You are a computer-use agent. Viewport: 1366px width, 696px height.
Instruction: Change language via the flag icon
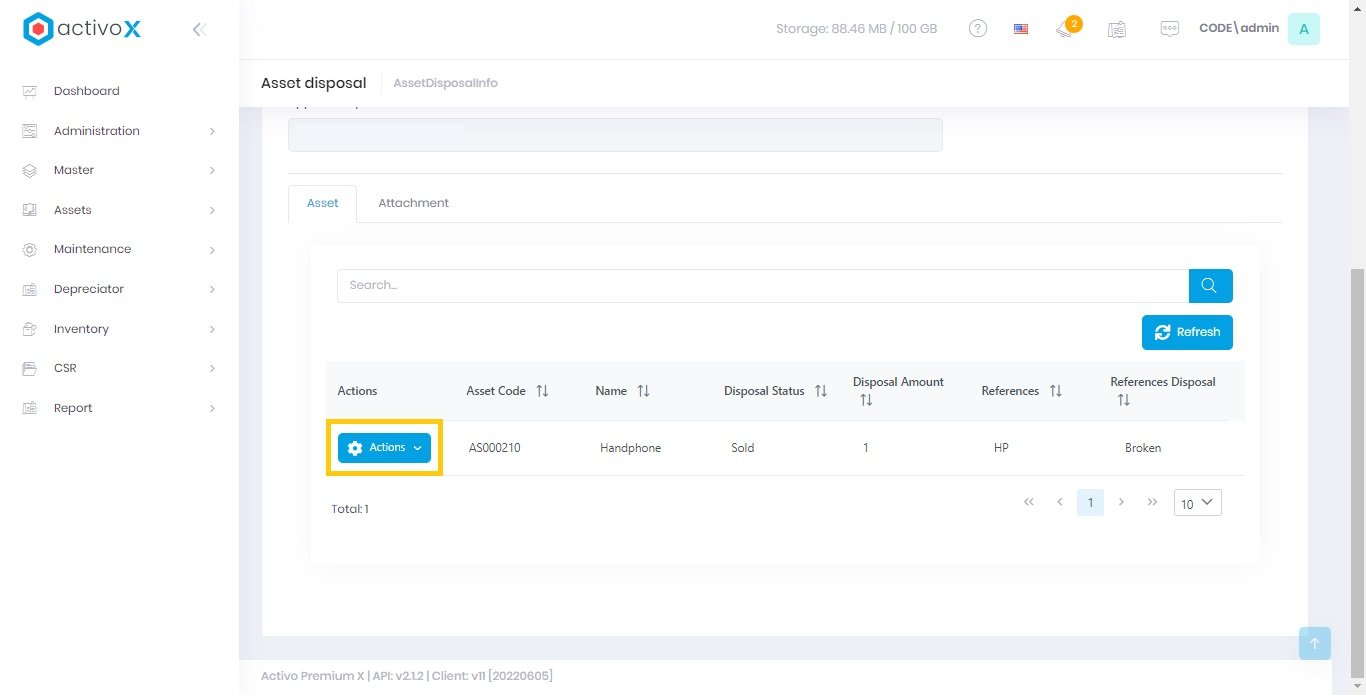[x=1020, y=29]
